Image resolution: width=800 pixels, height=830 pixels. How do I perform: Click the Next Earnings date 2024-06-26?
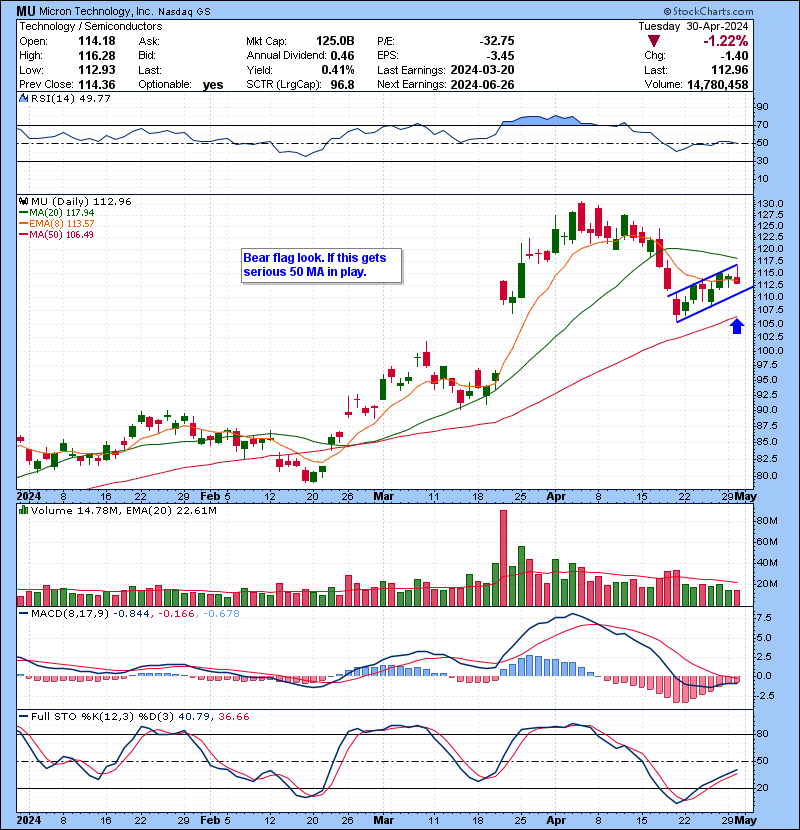tap(482, 85)
